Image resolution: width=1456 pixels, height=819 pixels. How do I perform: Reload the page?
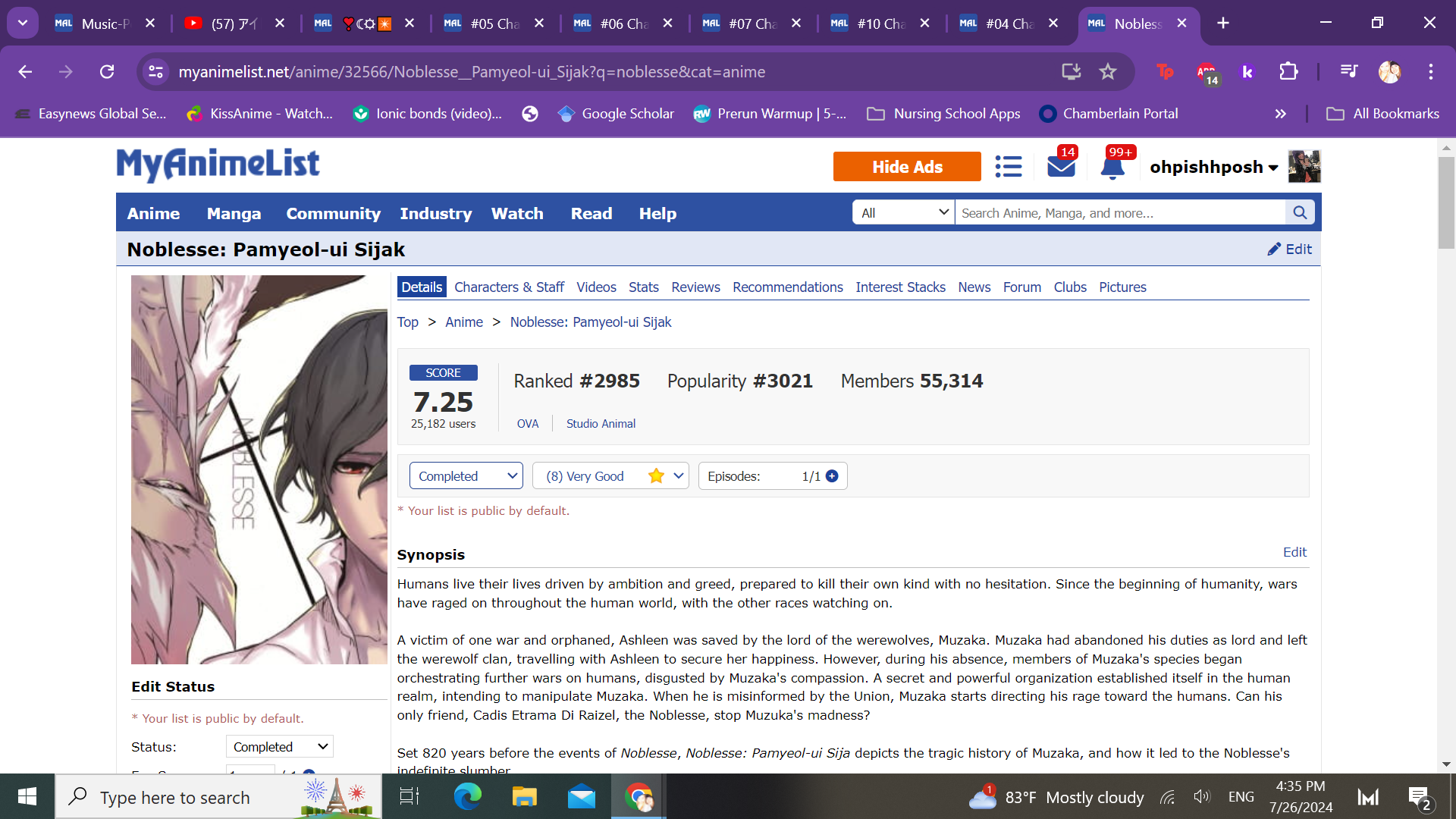[107, 72]
